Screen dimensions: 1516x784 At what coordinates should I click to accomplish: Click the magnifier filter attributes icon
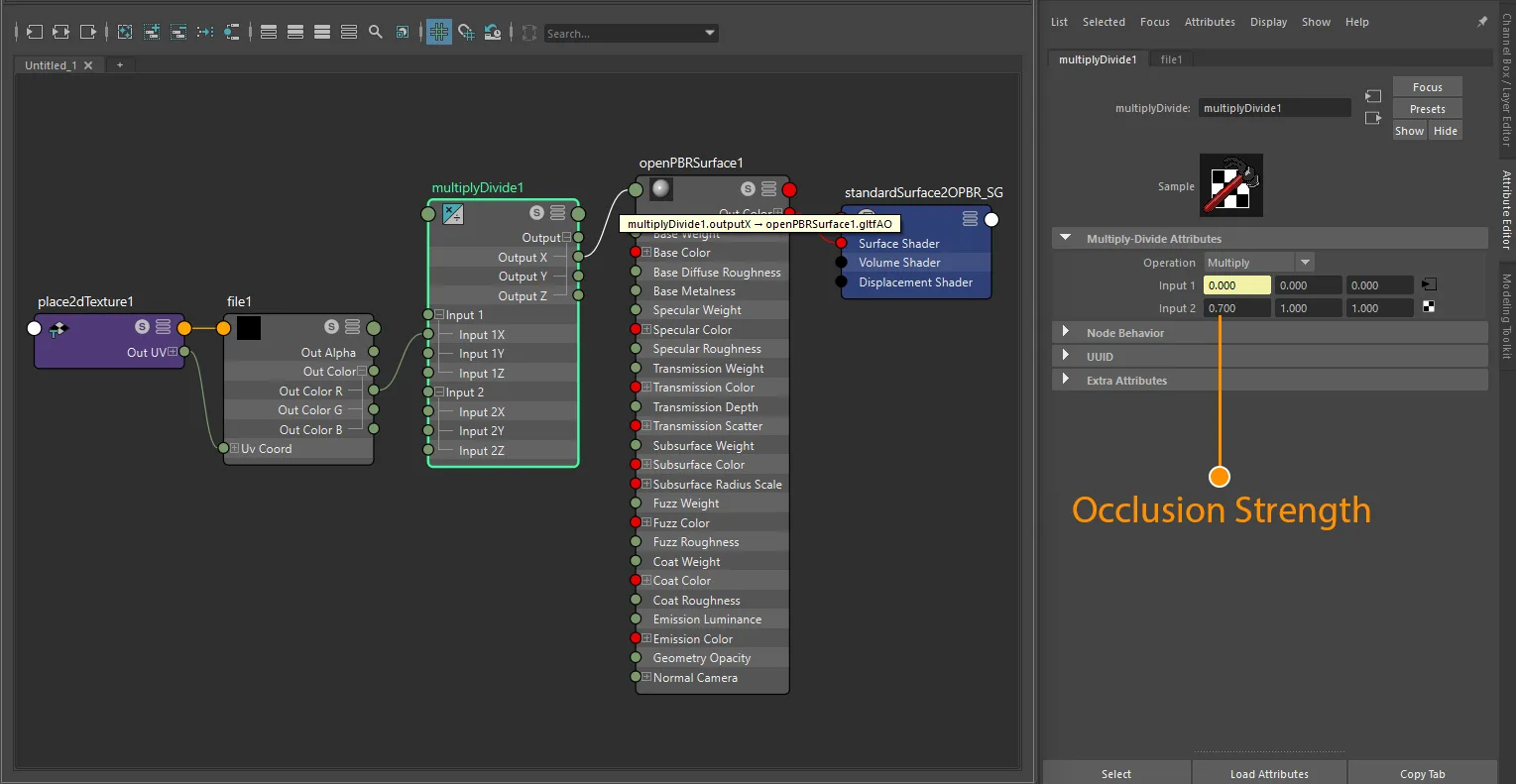pos(376,32)
